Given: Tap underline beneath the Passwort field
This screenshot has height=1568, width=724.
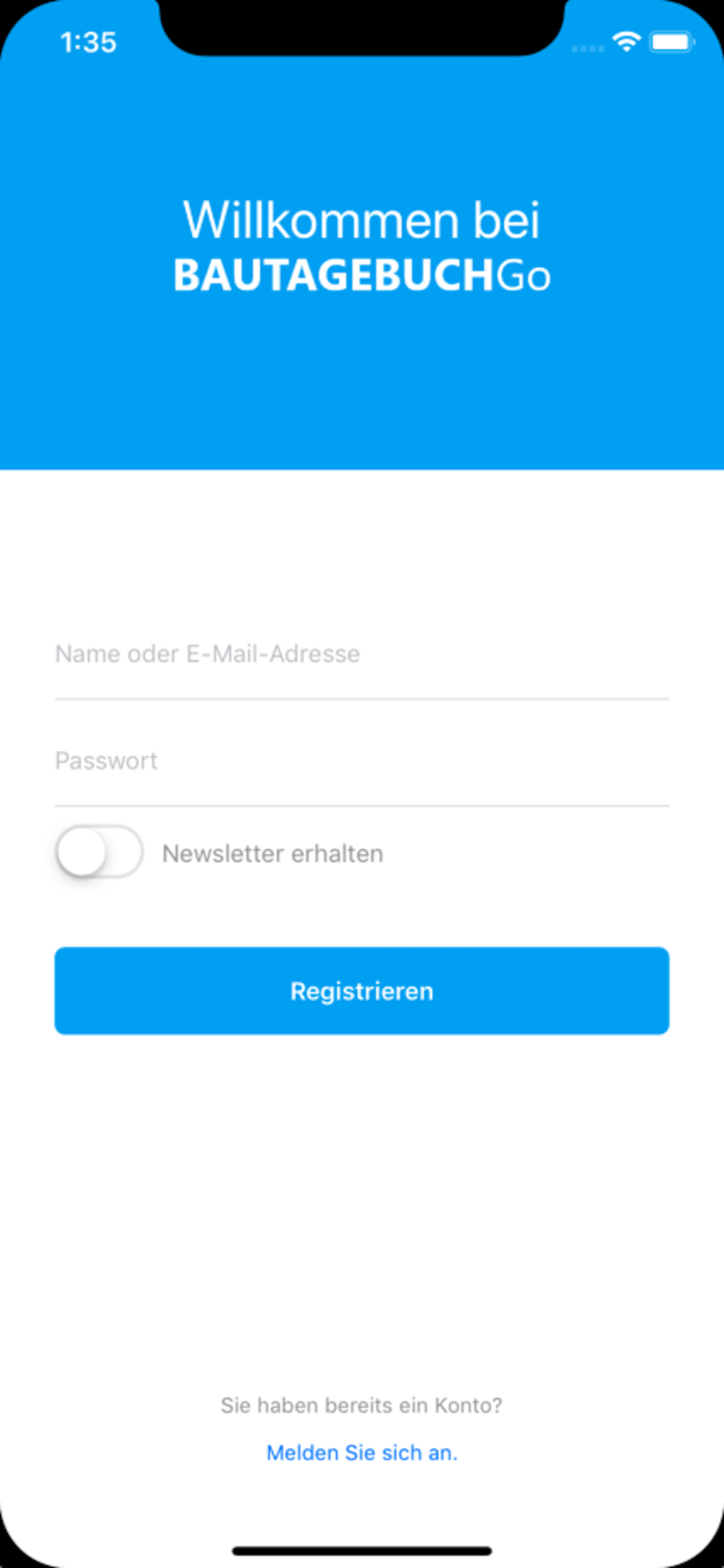Looking at the screenshot, I should [362, 805].
